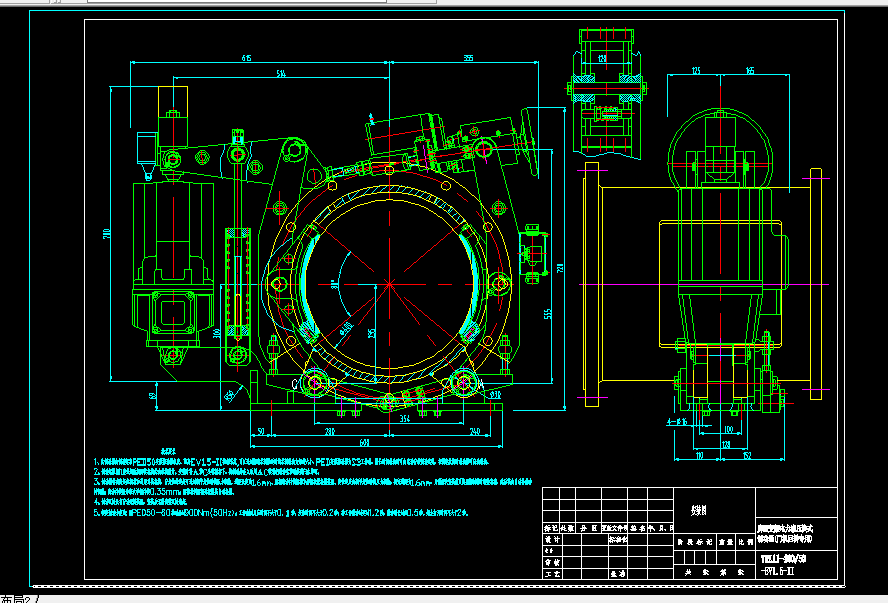
Task: Select the 4-φ16 hole annotation
Action: [x=677, y=421]
